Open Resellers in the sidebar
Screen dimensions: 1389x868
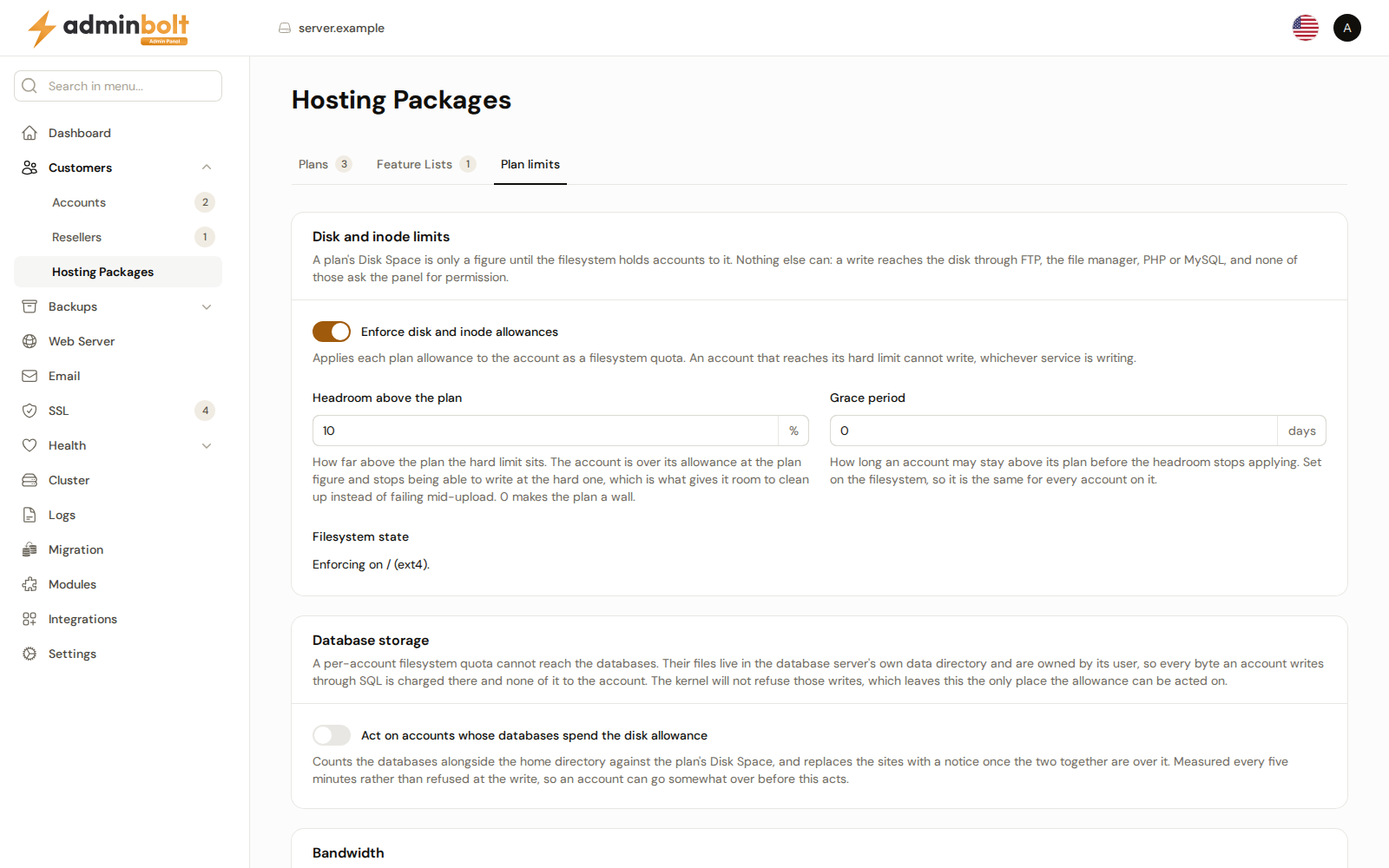point(118,237)
